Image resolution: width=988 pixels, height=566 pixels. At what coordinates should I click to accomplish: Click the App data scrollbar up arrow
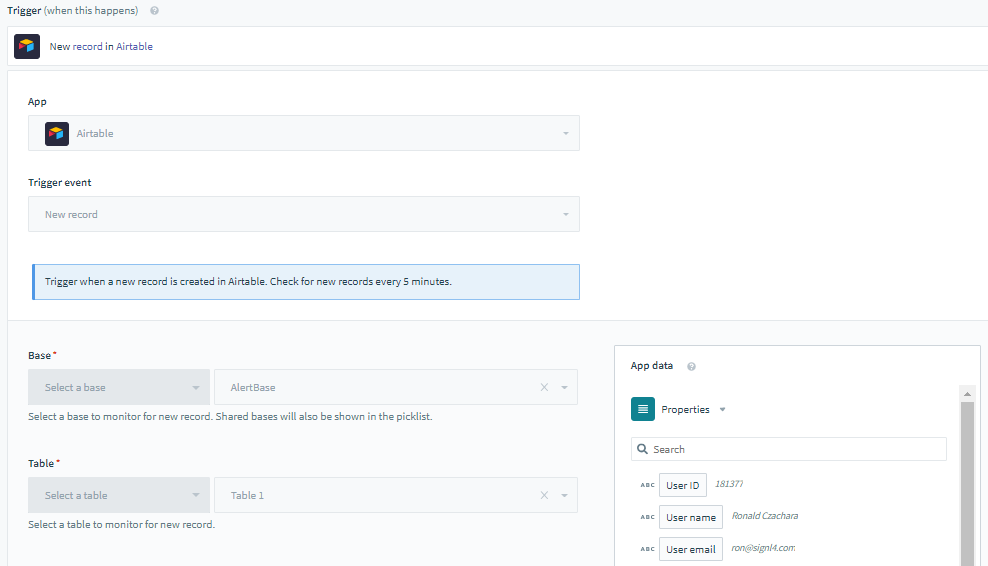click(x=967, y=393)
